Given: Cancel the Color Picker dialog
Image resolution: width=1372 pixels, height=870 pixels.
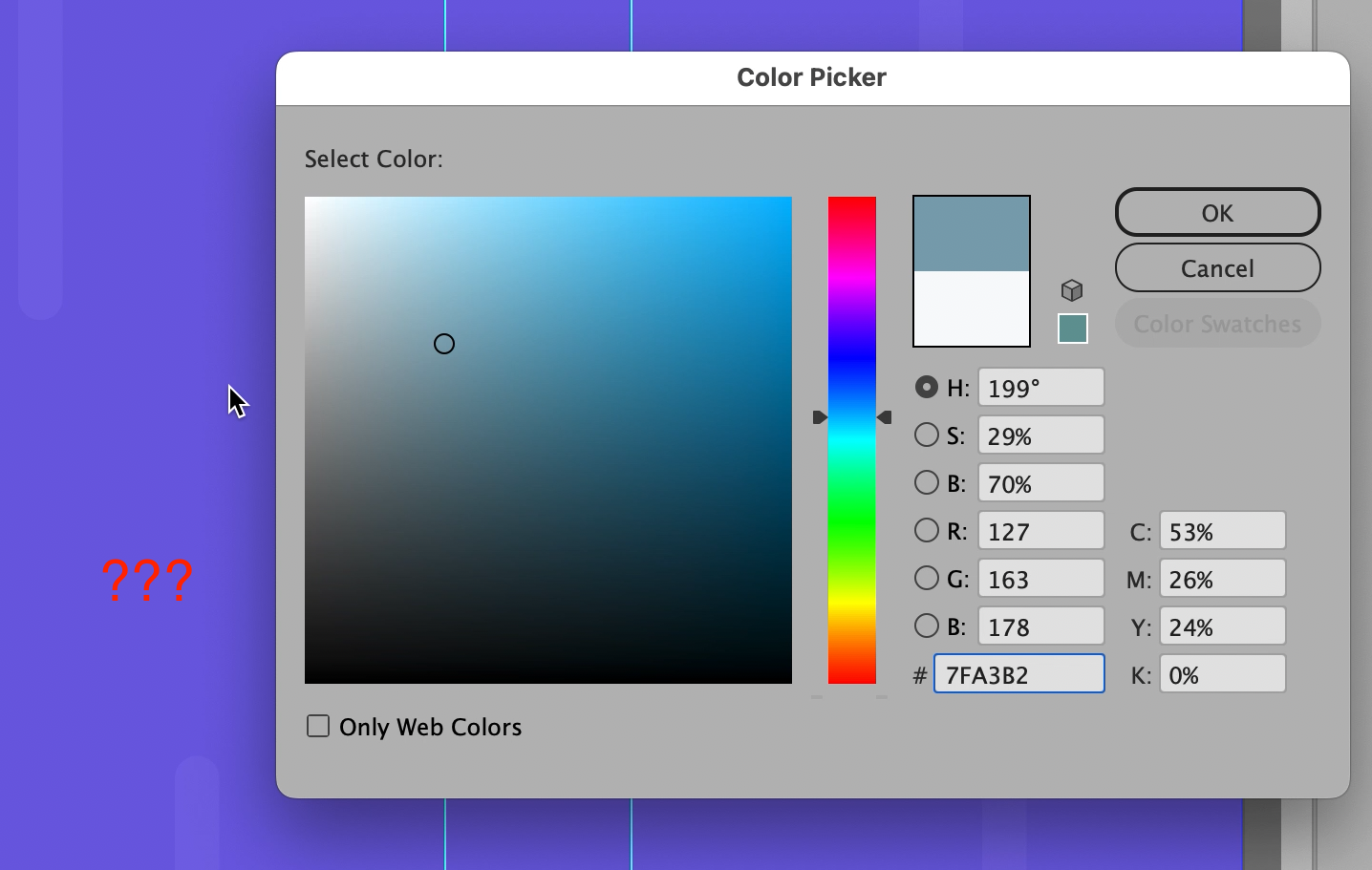Looking at the screenshot, I should 1217,267.
